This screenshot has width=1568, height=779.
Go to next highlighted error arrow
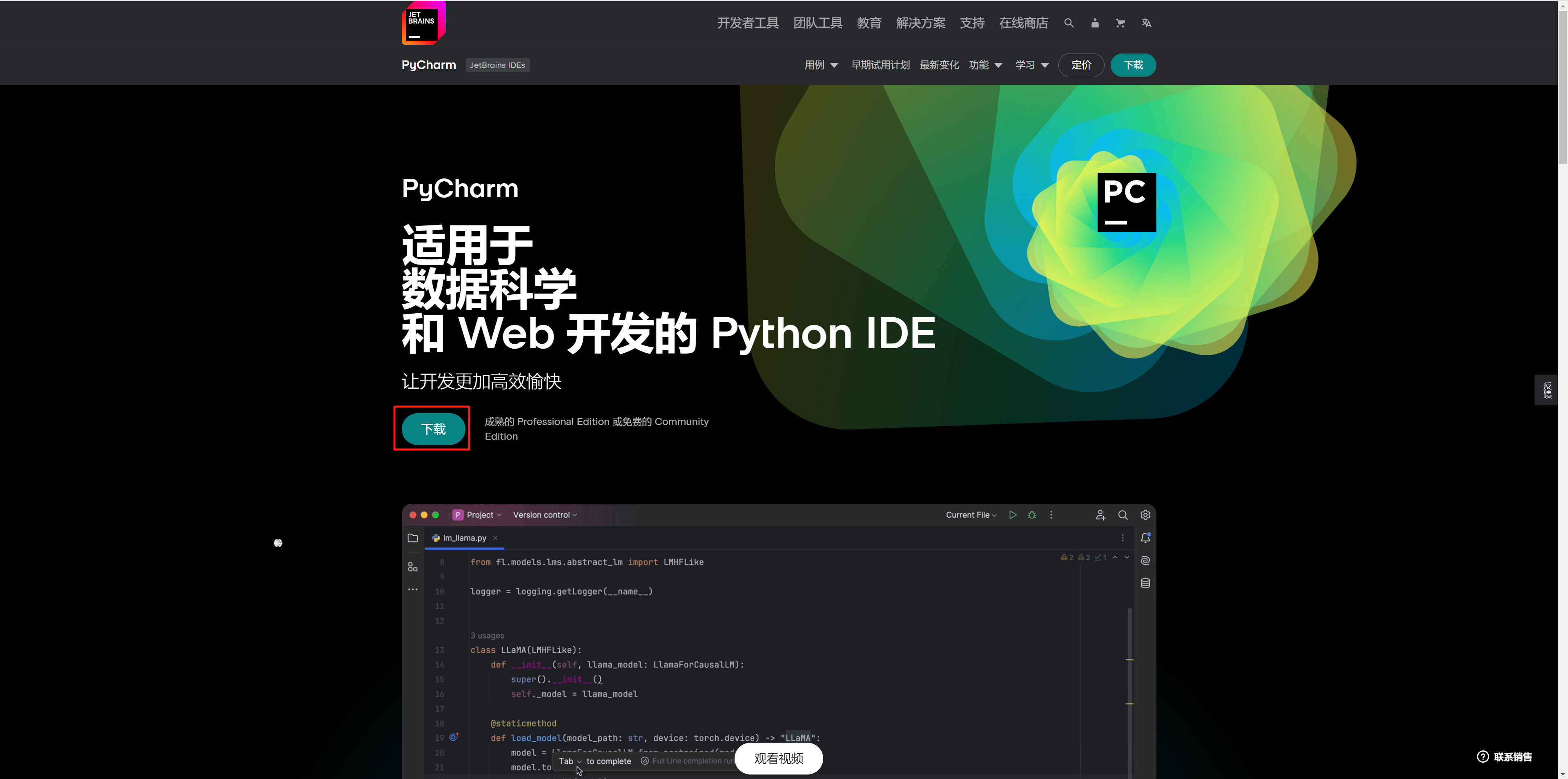(x=1127, y=557)
